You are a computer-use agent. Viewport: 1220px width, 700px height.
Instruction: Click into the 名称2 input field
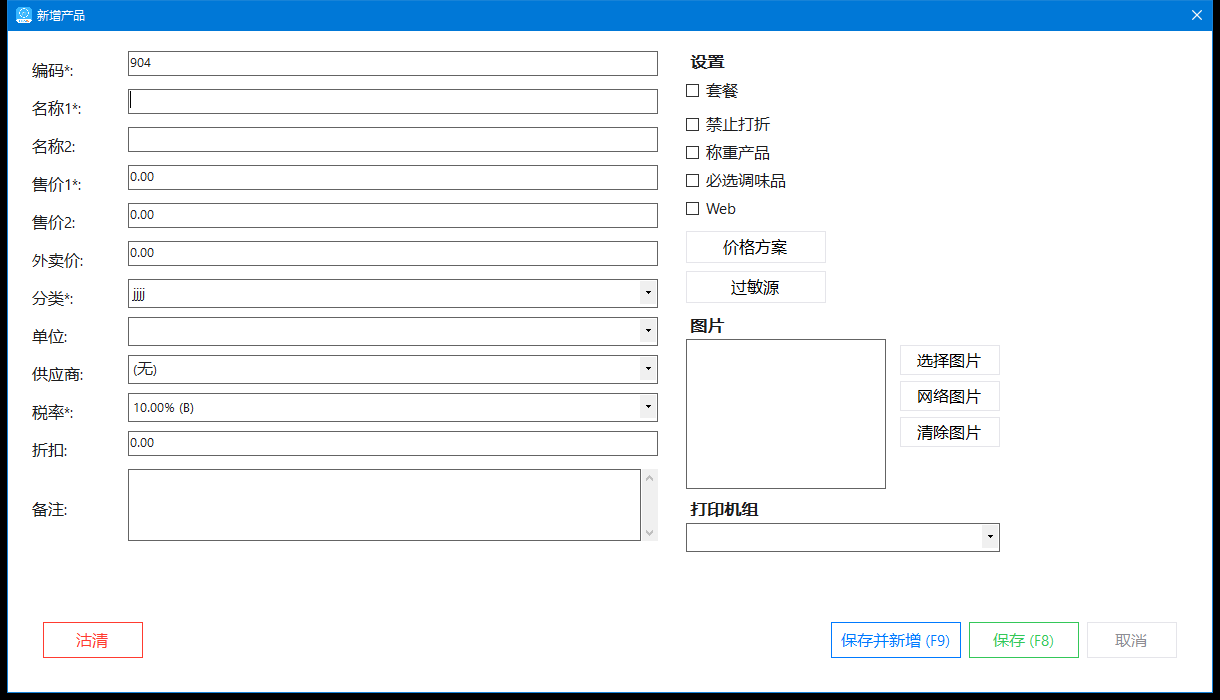[393, 140]
